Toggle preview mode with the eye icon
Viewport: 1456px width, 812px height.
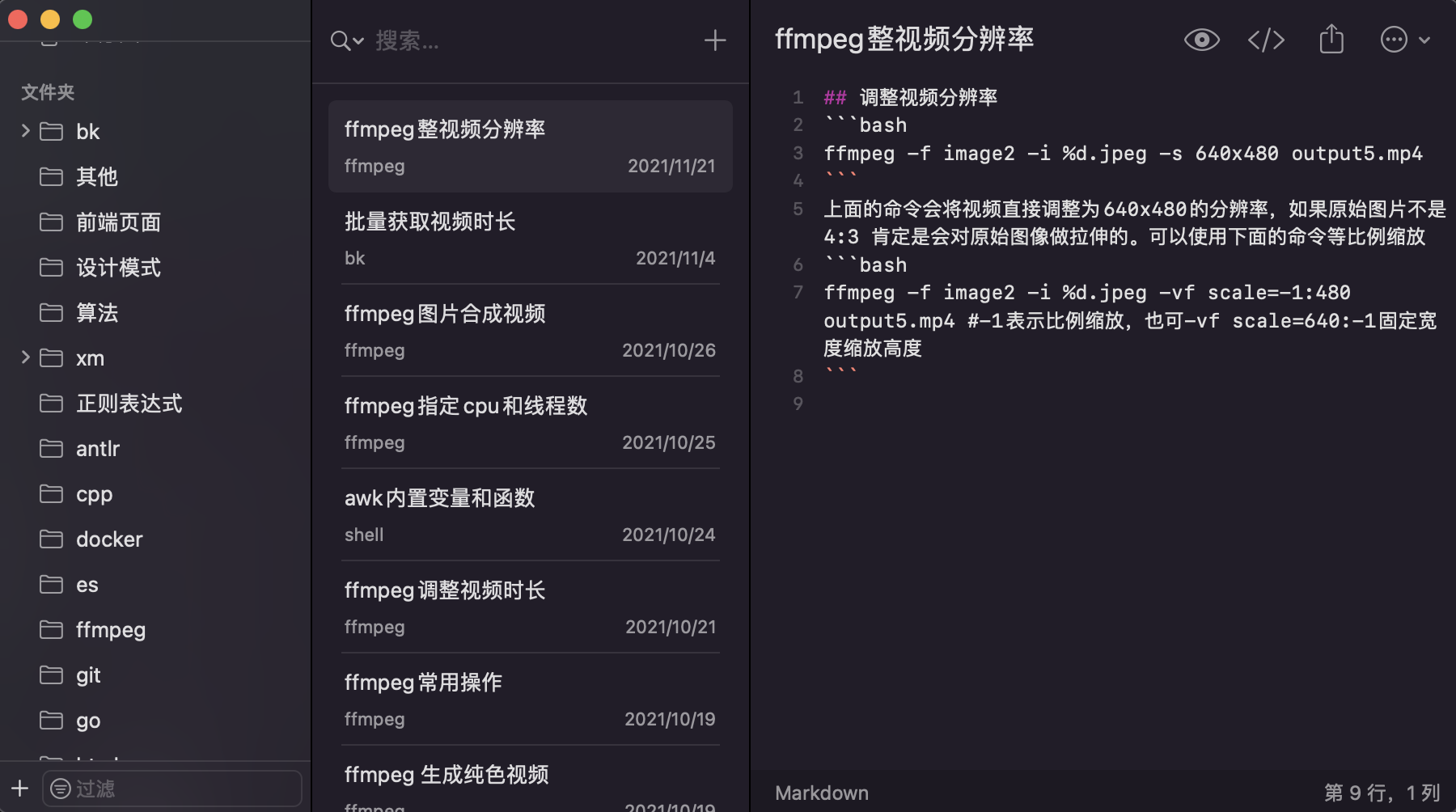tap(1202, 39)
